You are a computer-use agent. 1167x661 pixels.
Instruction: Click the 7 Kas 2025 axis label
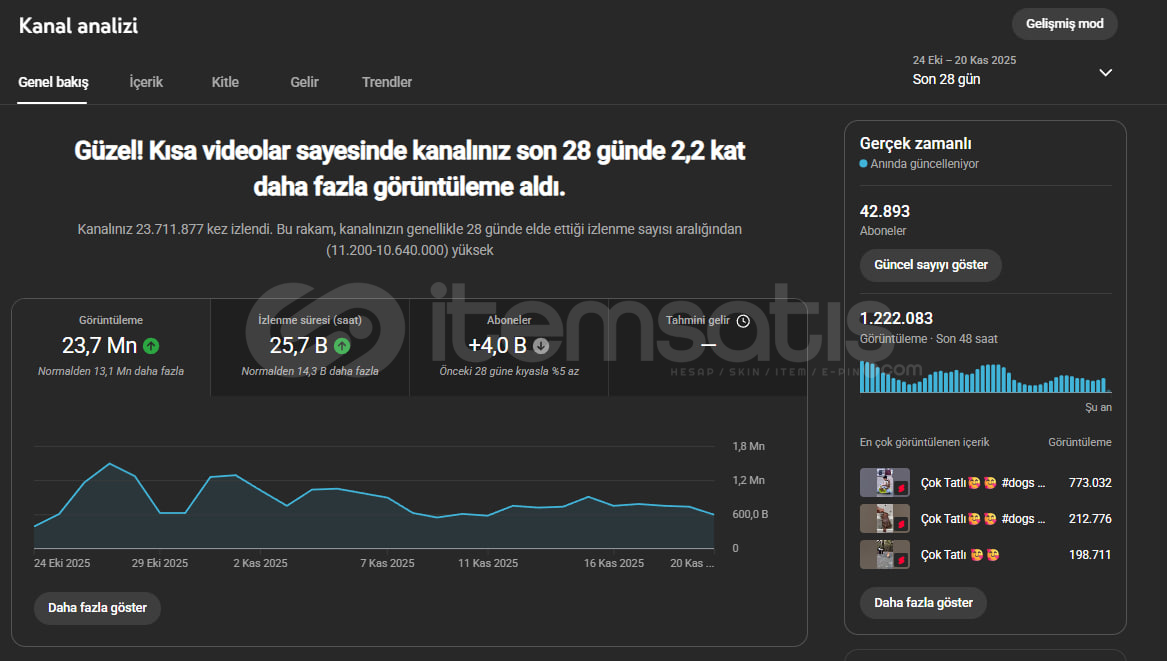387,563
